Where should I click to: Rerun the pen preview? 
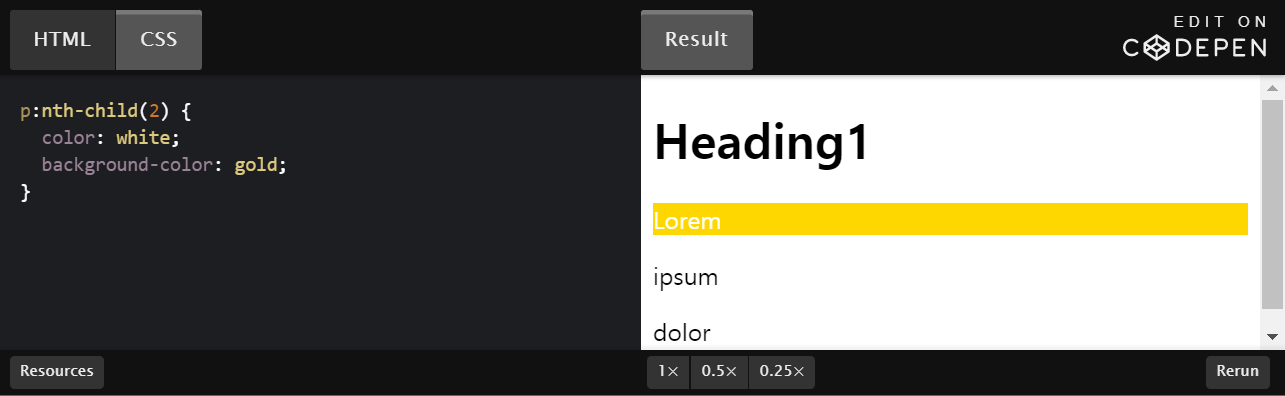(x=1238, y=371)
